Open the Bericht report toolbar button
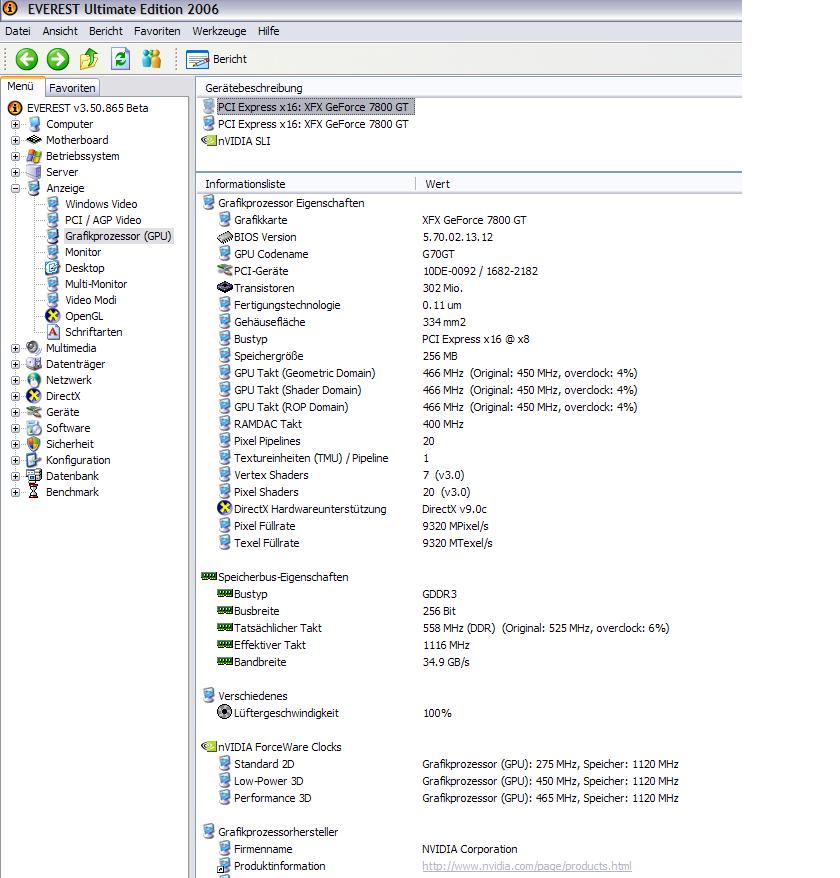840x878 pixels. tap(216, 59)
